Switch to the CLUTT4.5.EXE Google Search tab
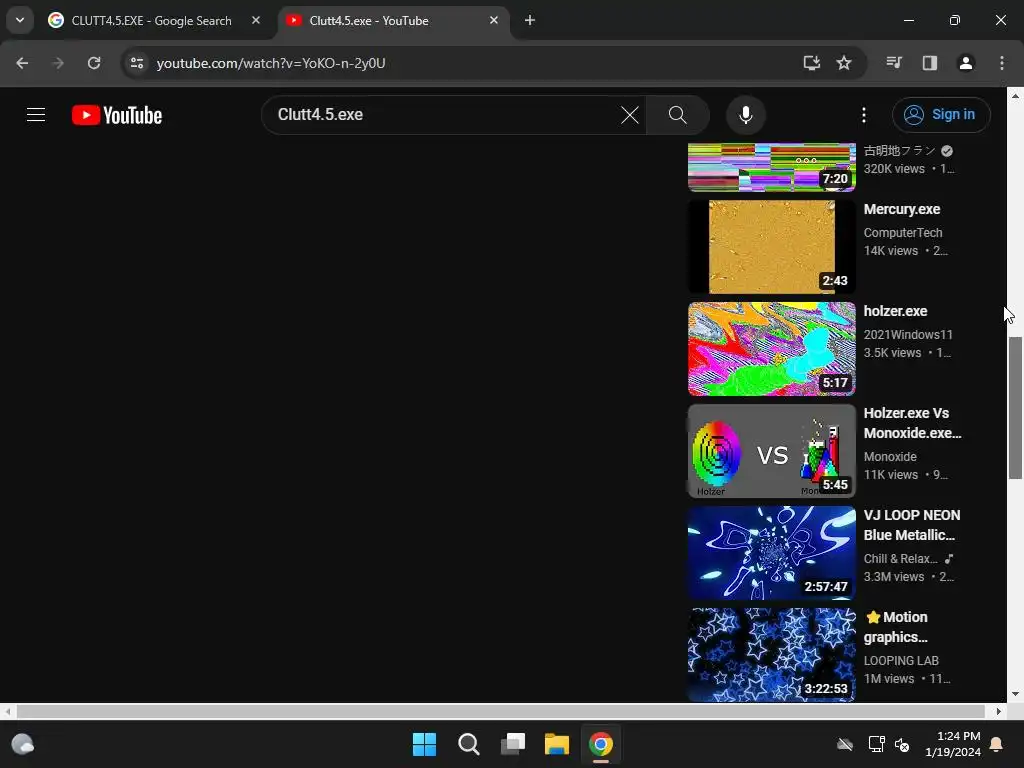Viewport: 1024px width, 768px height. [153, 21]
